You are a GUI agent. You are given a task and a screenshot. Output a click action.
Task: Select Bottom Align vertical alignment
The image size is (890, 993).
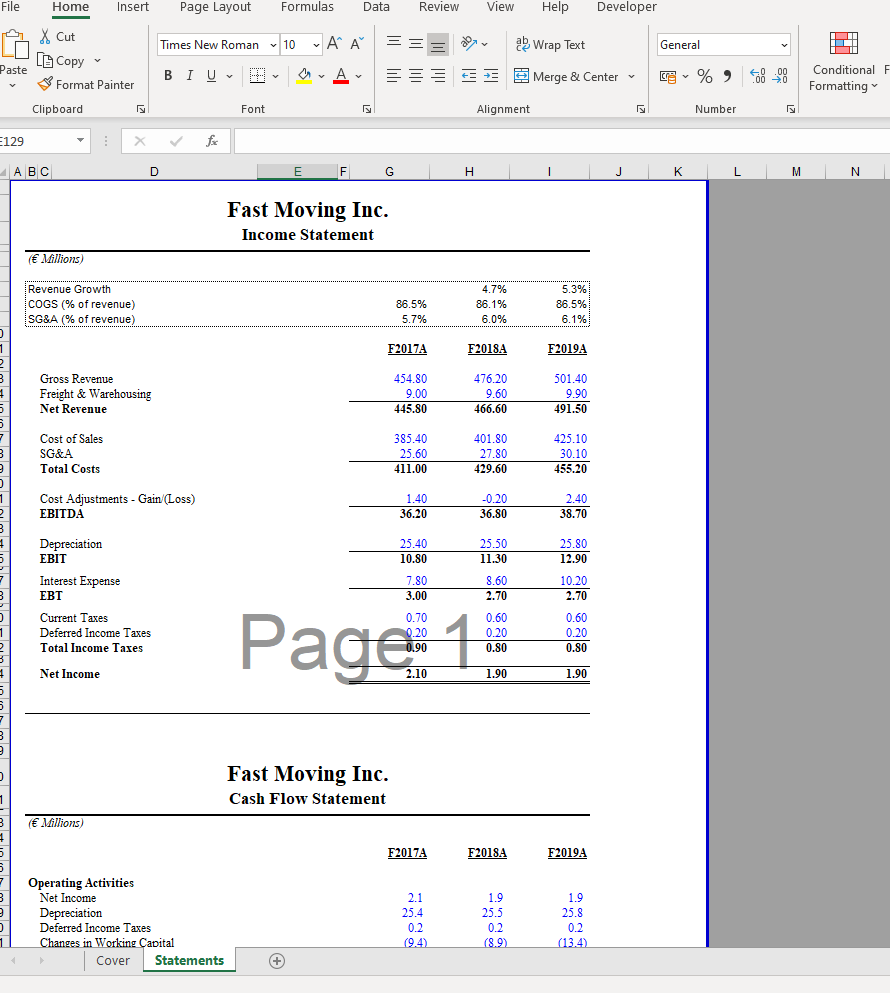point(438,44)
